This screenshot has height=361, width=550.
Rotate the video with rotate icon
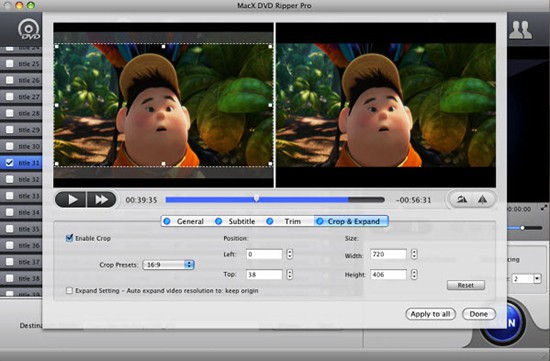point(462,200)
